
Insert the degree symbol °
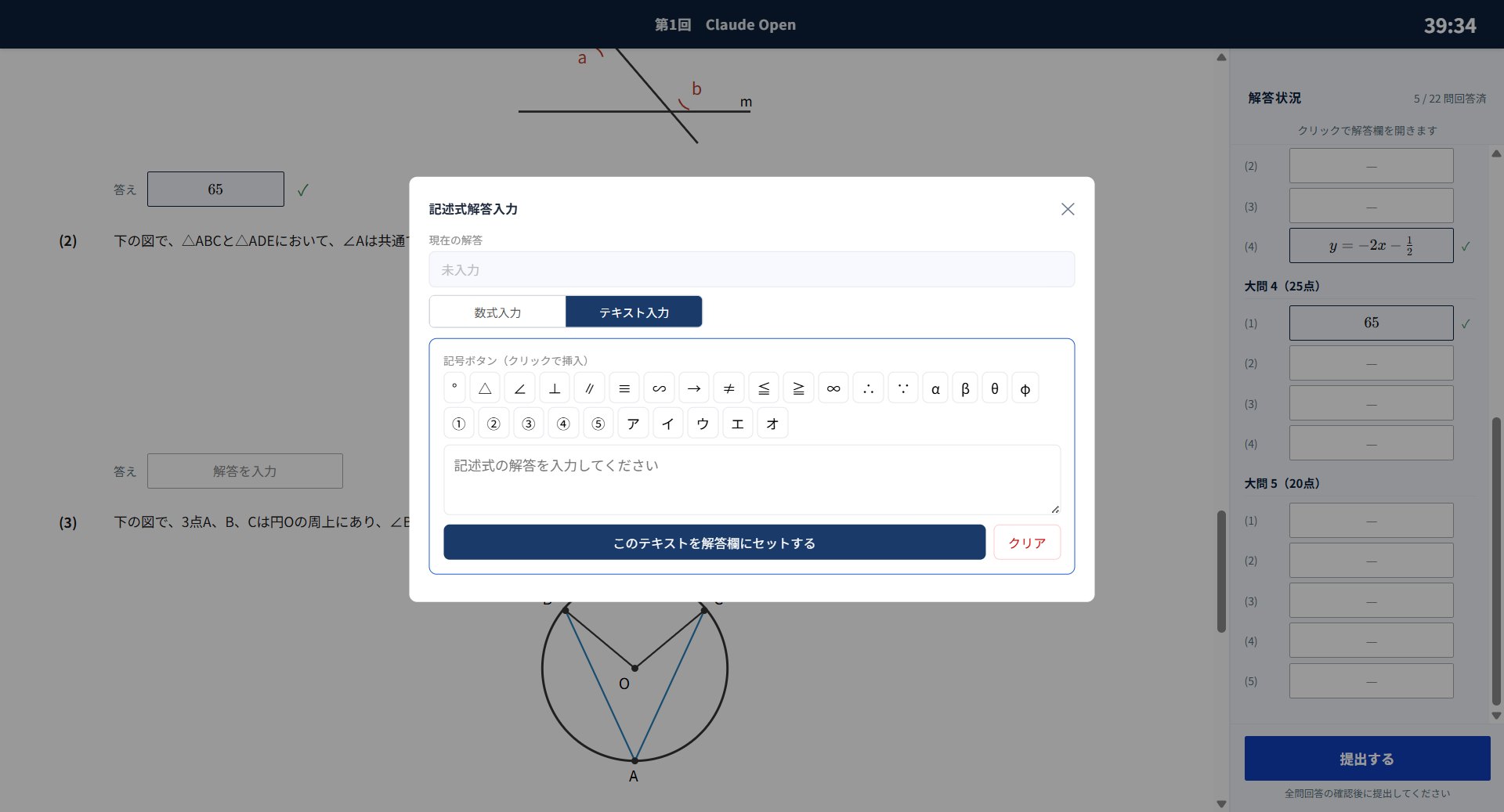454,388
